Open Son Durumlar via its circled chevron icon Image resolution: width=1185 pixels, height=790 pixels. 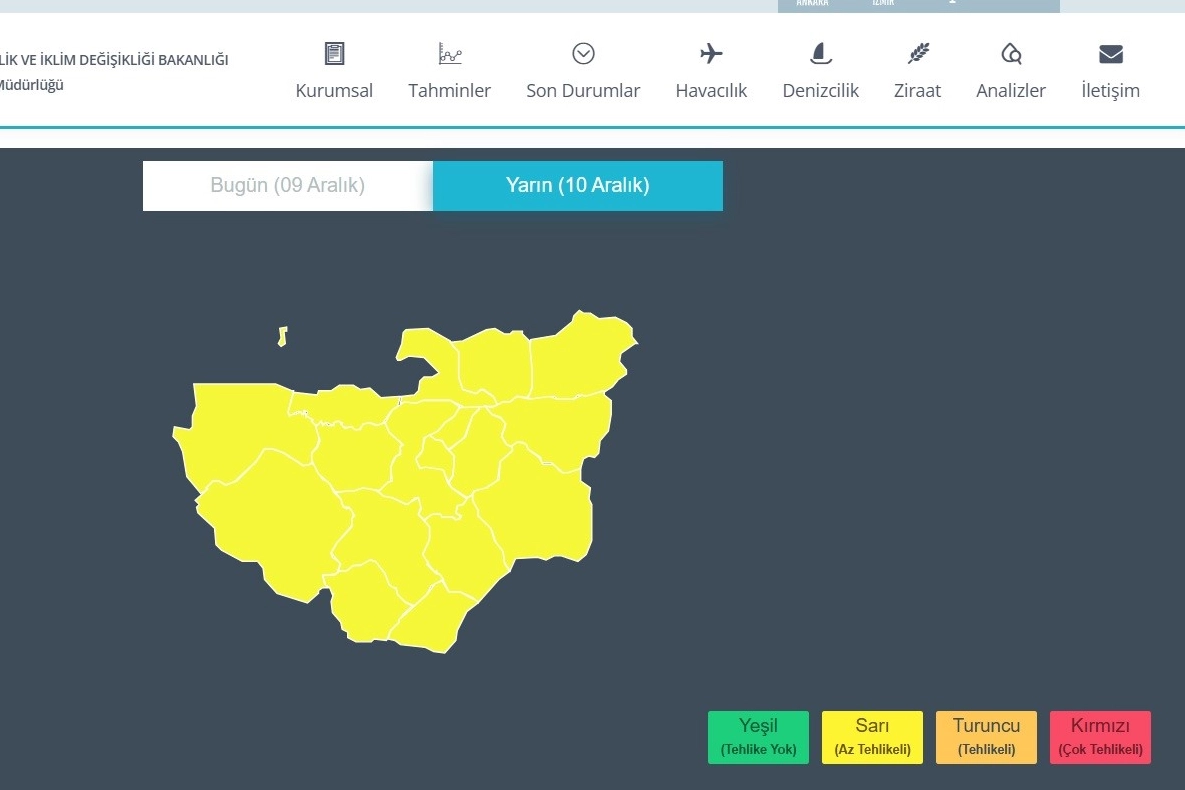[x=583, y=54]
